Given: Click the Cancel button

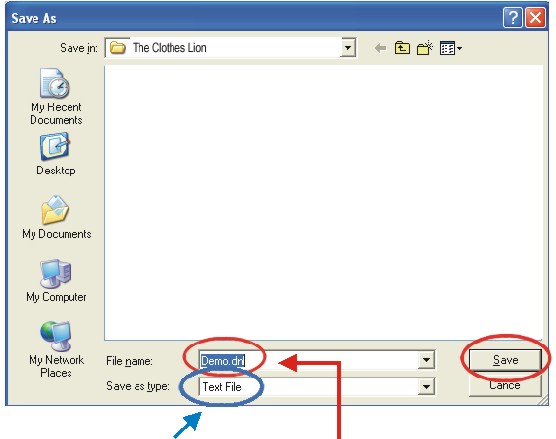Looking at the screenshot, I should pyautogui.click(x=505, y=385).
